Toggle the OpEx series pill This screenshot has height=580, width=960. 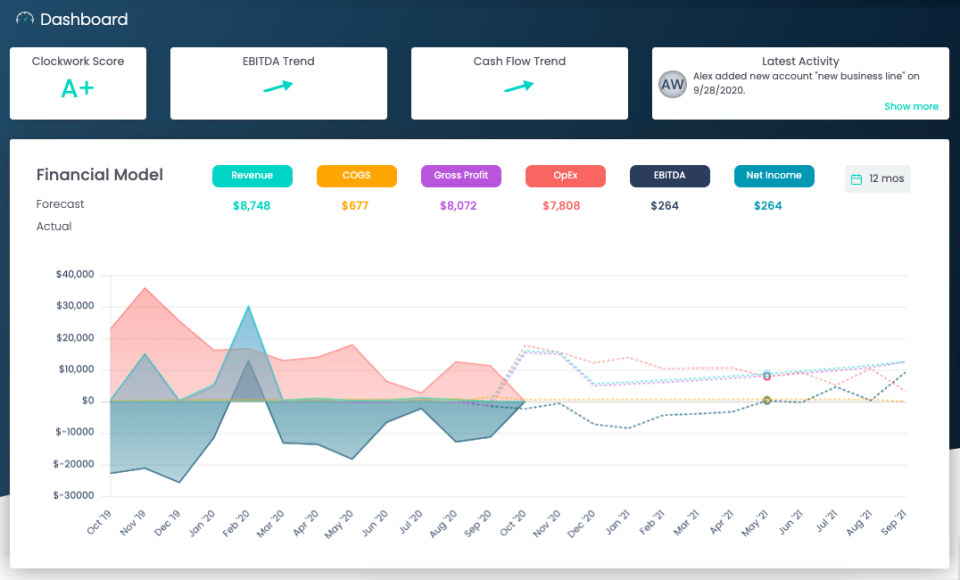(x=565, y=175)
